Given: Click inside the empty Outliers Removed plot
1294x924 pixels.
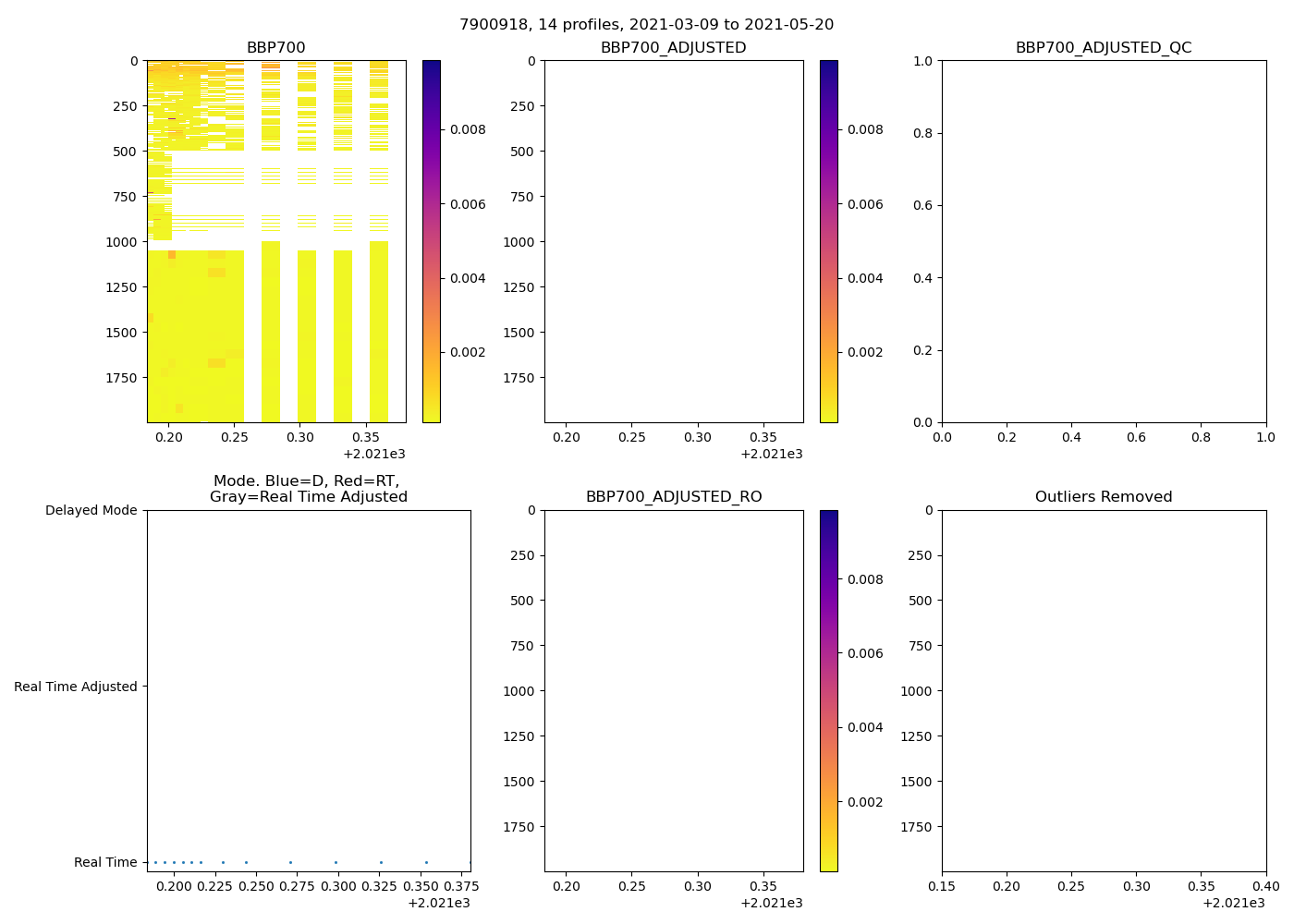Looking at the screenshot, I should click(1104, 690).
